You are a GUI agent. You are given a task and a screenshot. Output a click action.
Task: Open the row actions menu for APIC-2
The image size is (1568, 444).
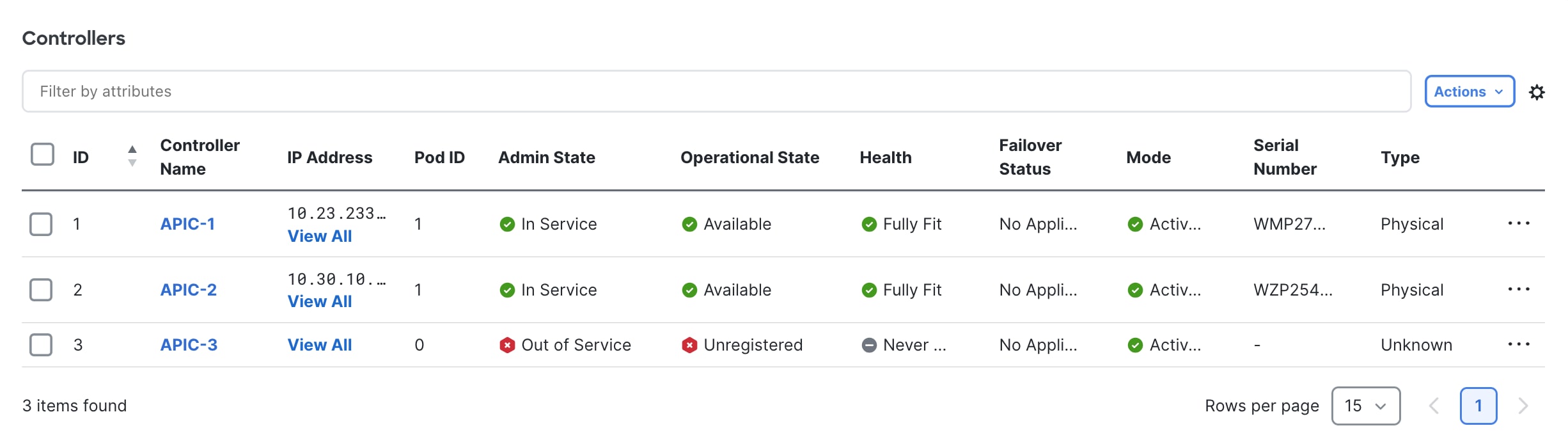pos(1519,289)
